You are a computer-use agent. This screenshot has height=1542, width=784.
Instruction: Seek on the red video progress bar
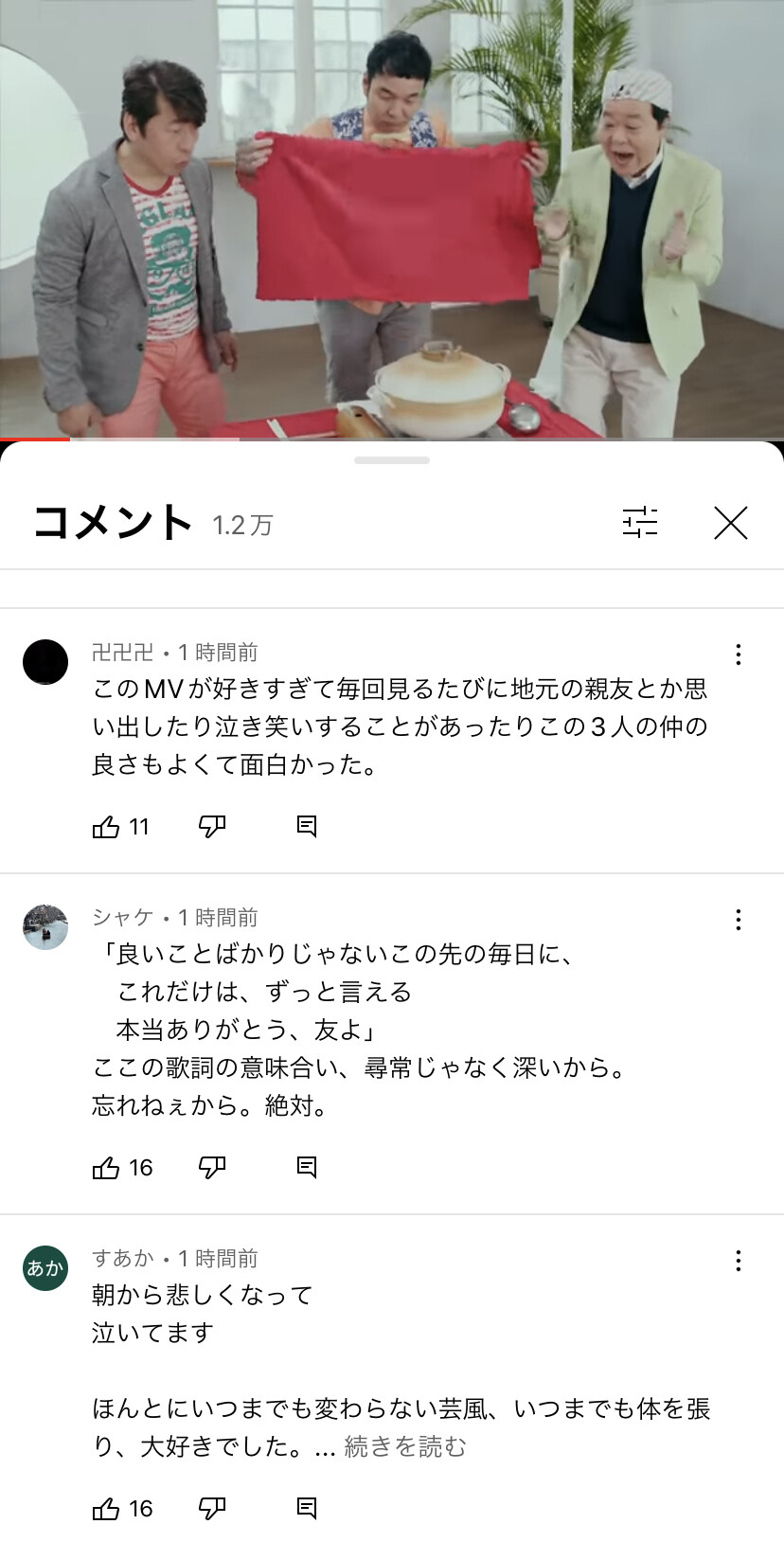click(x=392, y=439)
